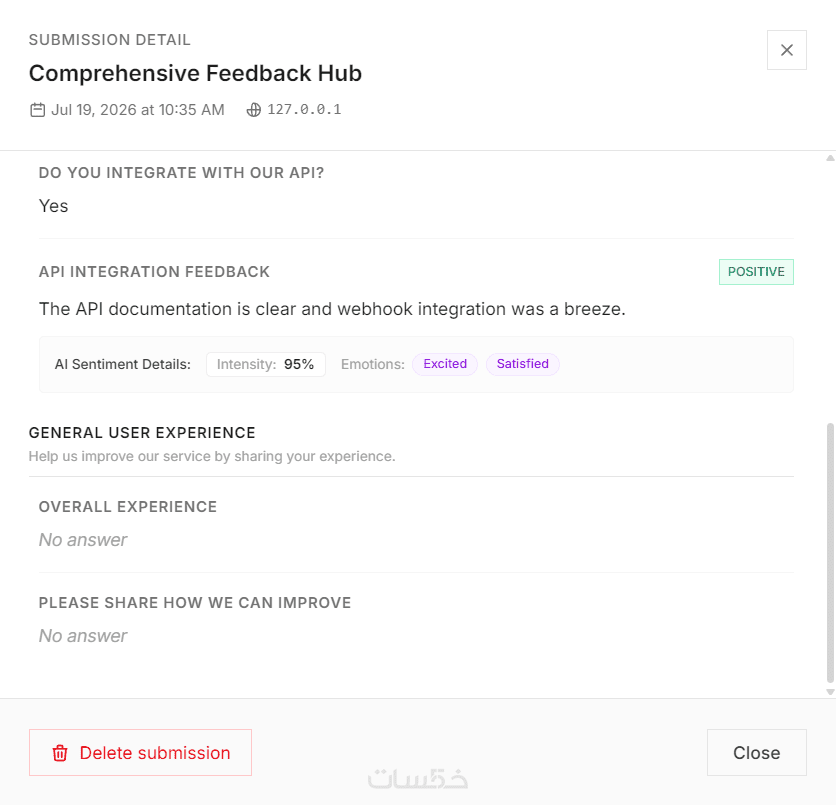
Task: Click the API feedback answer text
Action: pyautogui.click(x=332, y=309)
